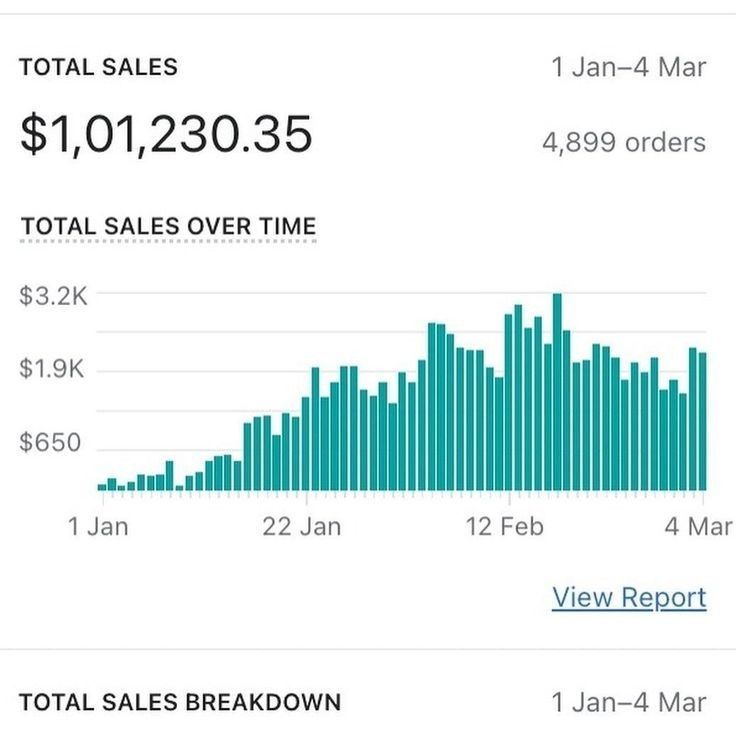Viewport: 736px width, 736px height.
Task: Select the bar above the 12 Feb tick
Action: (x=509, y=401)
